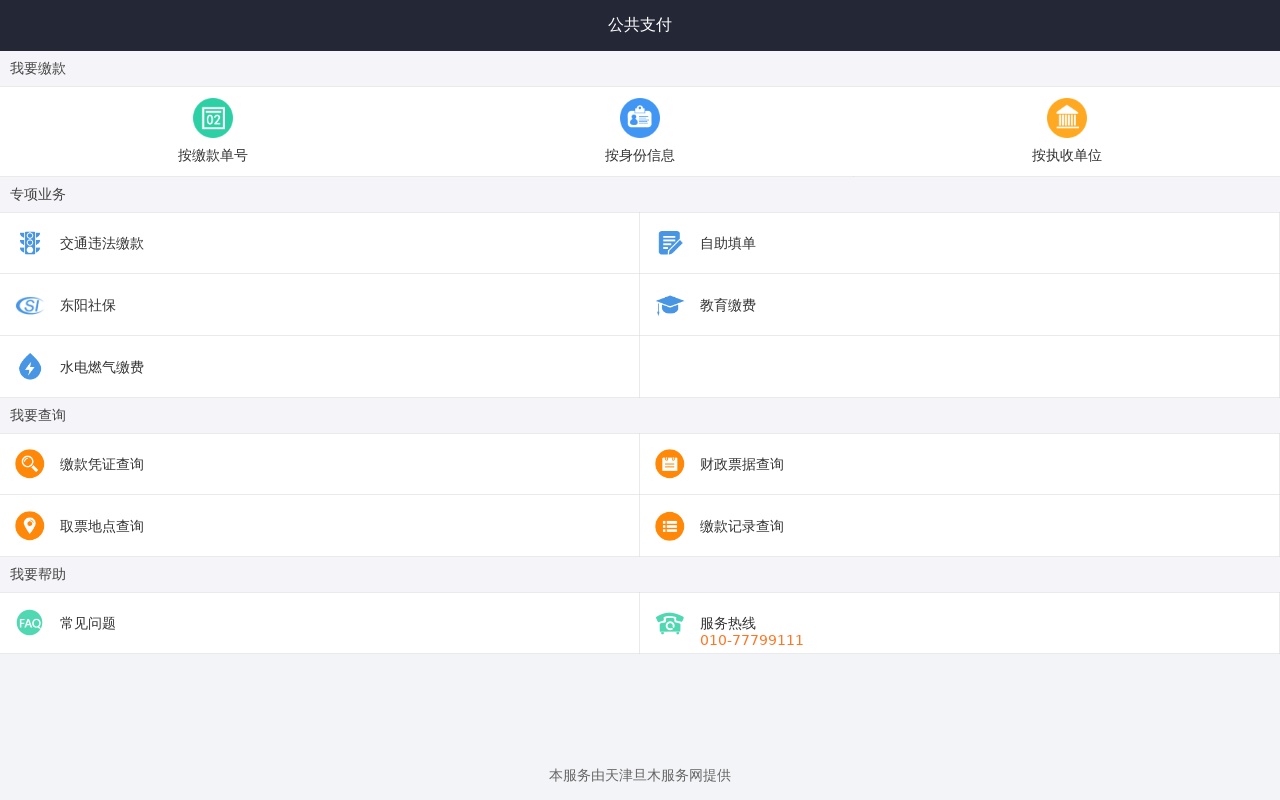Viewport: 1280px width, 800px height.
Task: Choose the 按执收单位 orange bank building icon
Action: coord(1067,118)
